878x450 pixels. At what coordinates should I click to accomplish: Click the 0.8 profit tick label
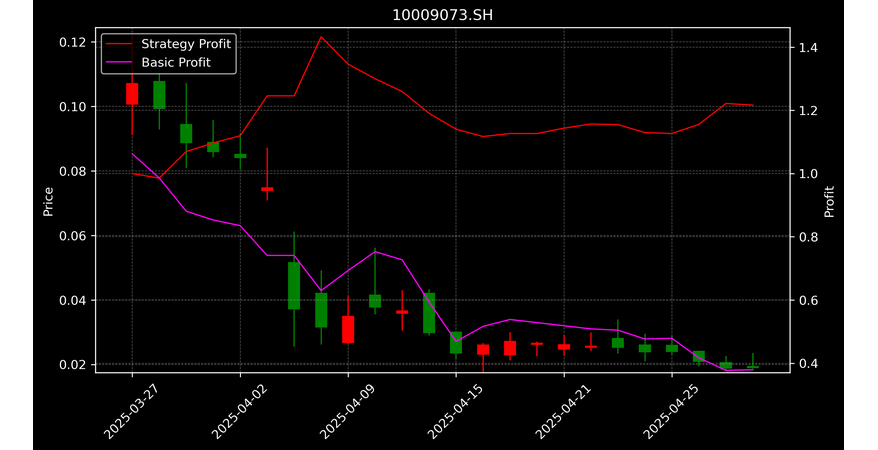click(807, 237)
